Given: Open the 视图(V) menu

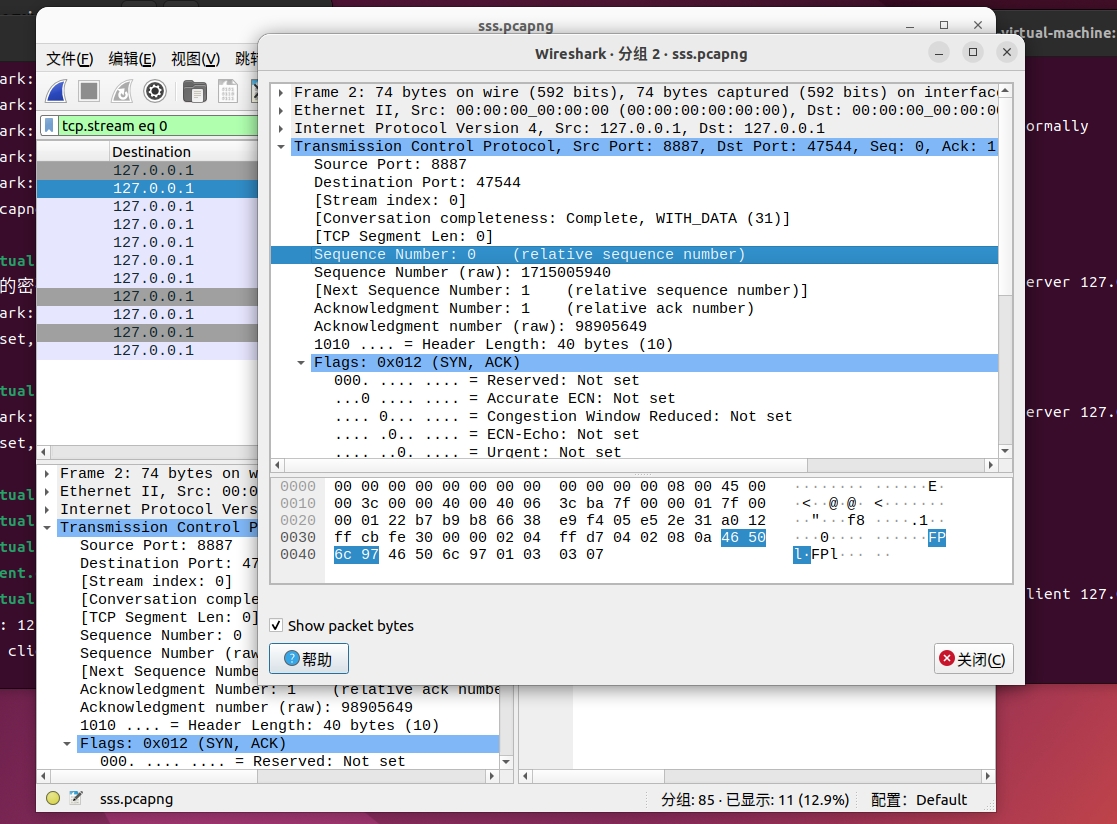Looking at the screenshot, I should 194,58.
